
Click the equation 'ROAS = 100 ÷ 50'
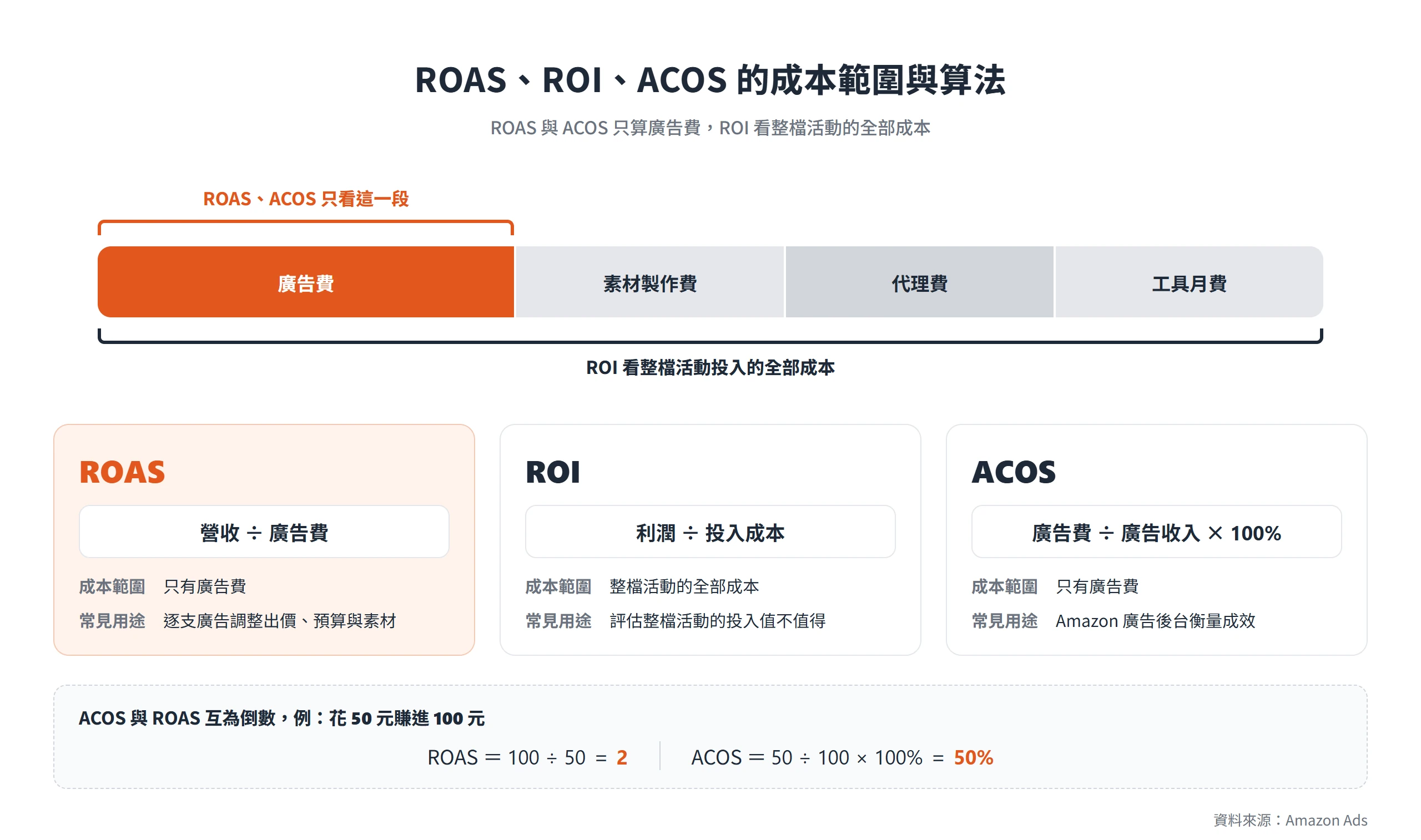507,757
